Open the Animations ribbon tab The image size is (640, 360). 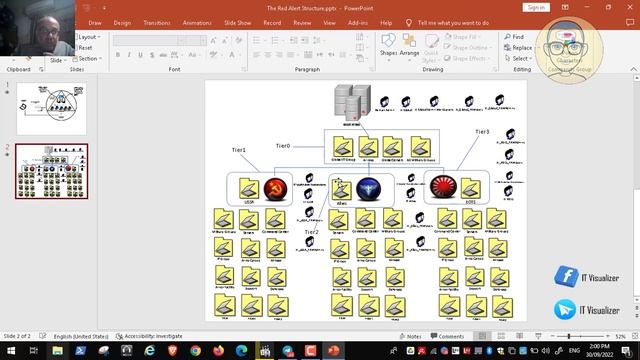pos(197,23)
